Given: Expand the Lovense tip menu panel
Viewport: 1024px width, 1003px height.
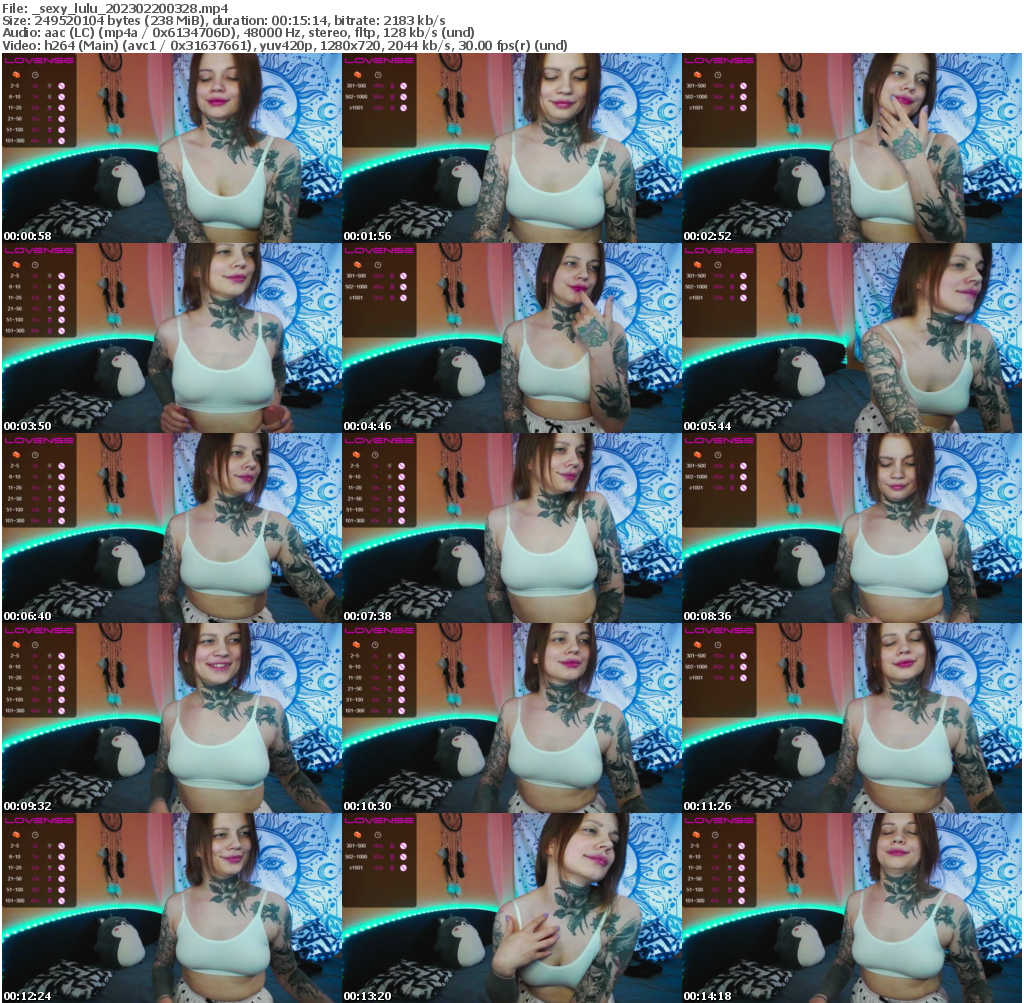Looking at the screenshot, I should [39, 60].
